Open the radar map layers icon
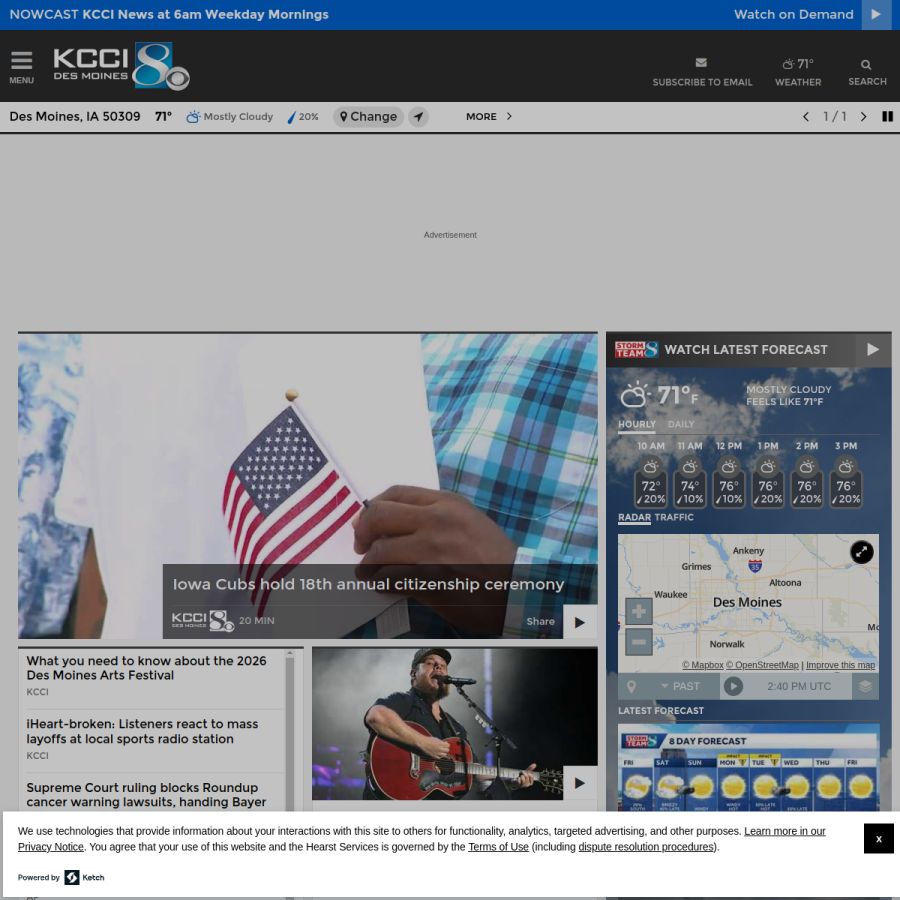The height and width of the screenshot is (900, 900). point(866,686)
